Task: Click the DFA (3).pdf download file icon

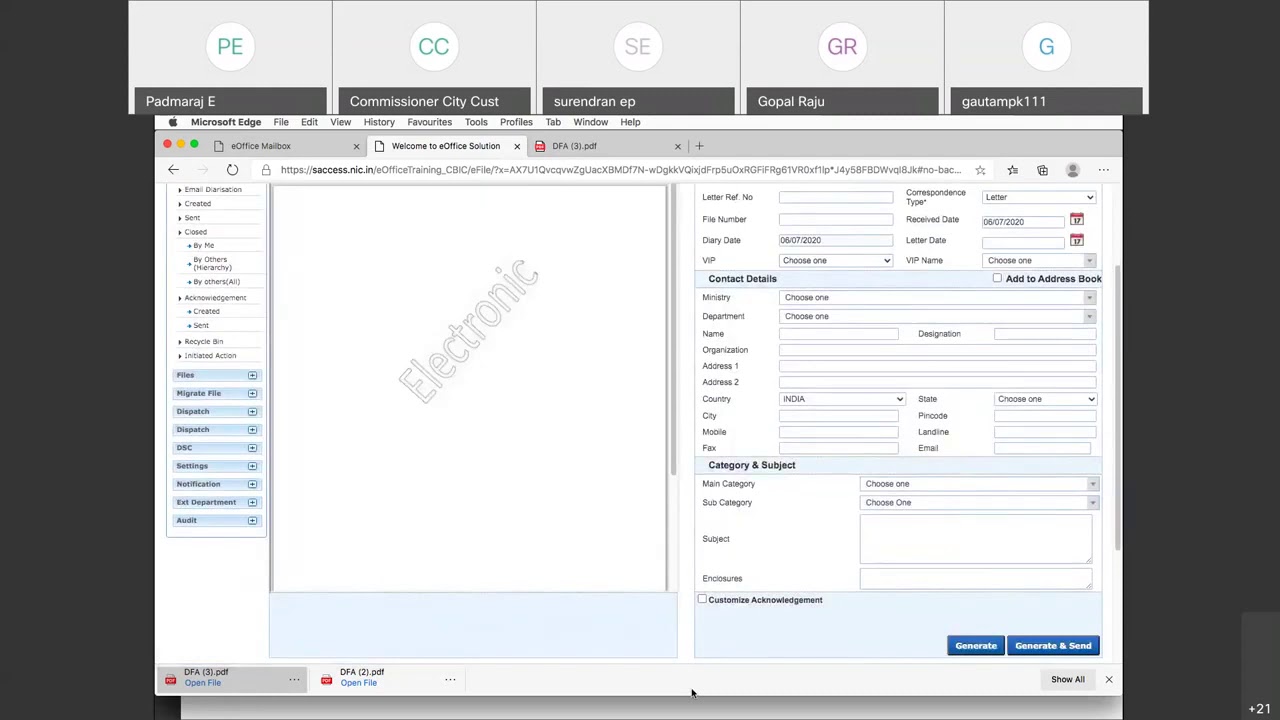Action: (x=170, y=681)
